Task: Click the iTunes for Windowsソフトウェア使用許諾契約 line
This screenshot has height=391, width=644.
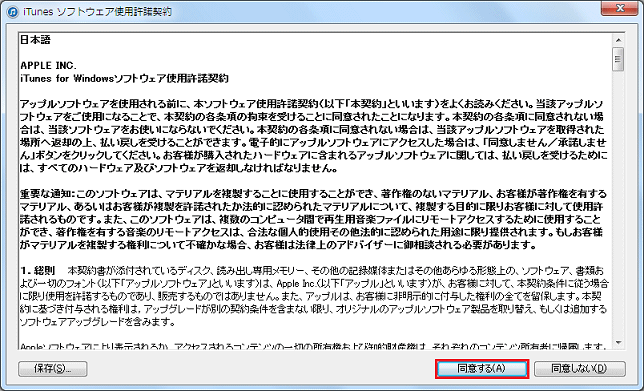Action: pyautogui.click(x=124, y=78)
